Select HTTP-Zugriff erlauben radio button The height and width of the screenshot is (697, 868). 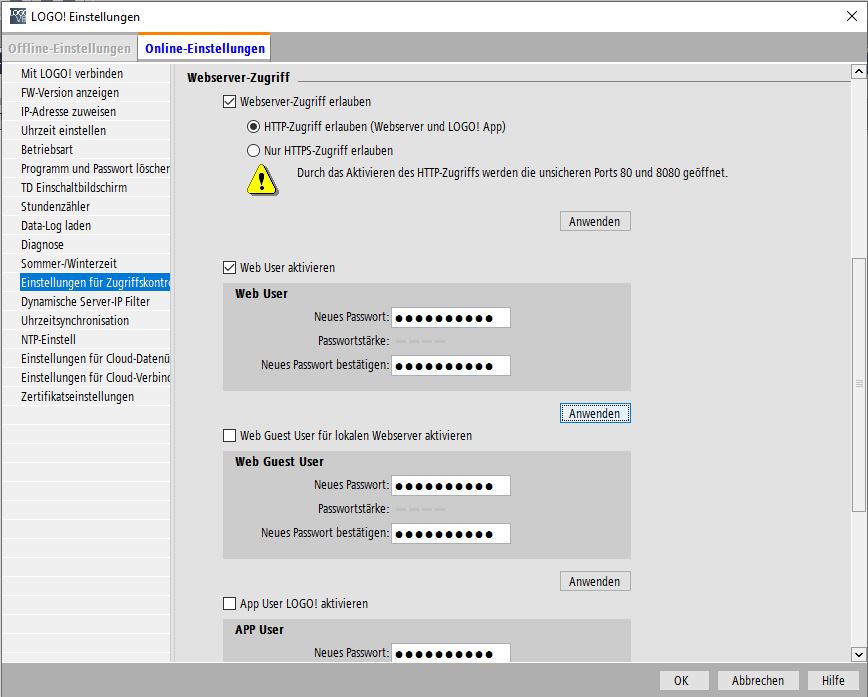click(x=253, y=127)
